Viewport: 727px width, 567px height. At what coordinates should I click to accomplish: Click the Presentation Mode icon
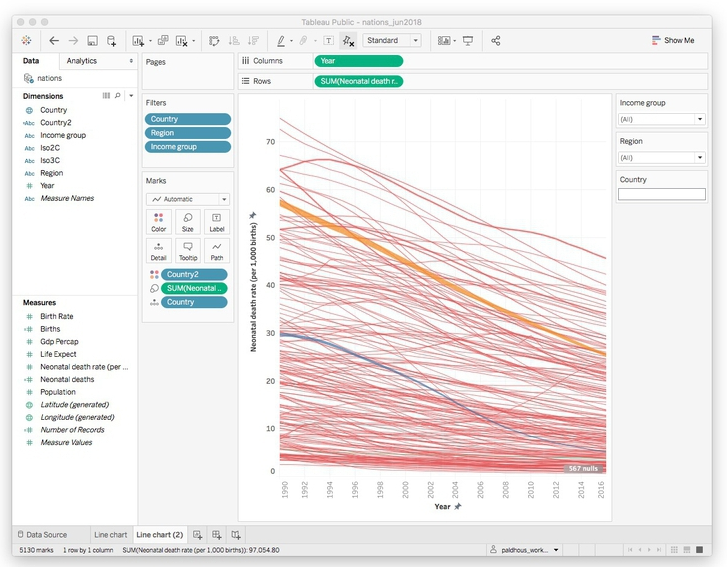468,41
